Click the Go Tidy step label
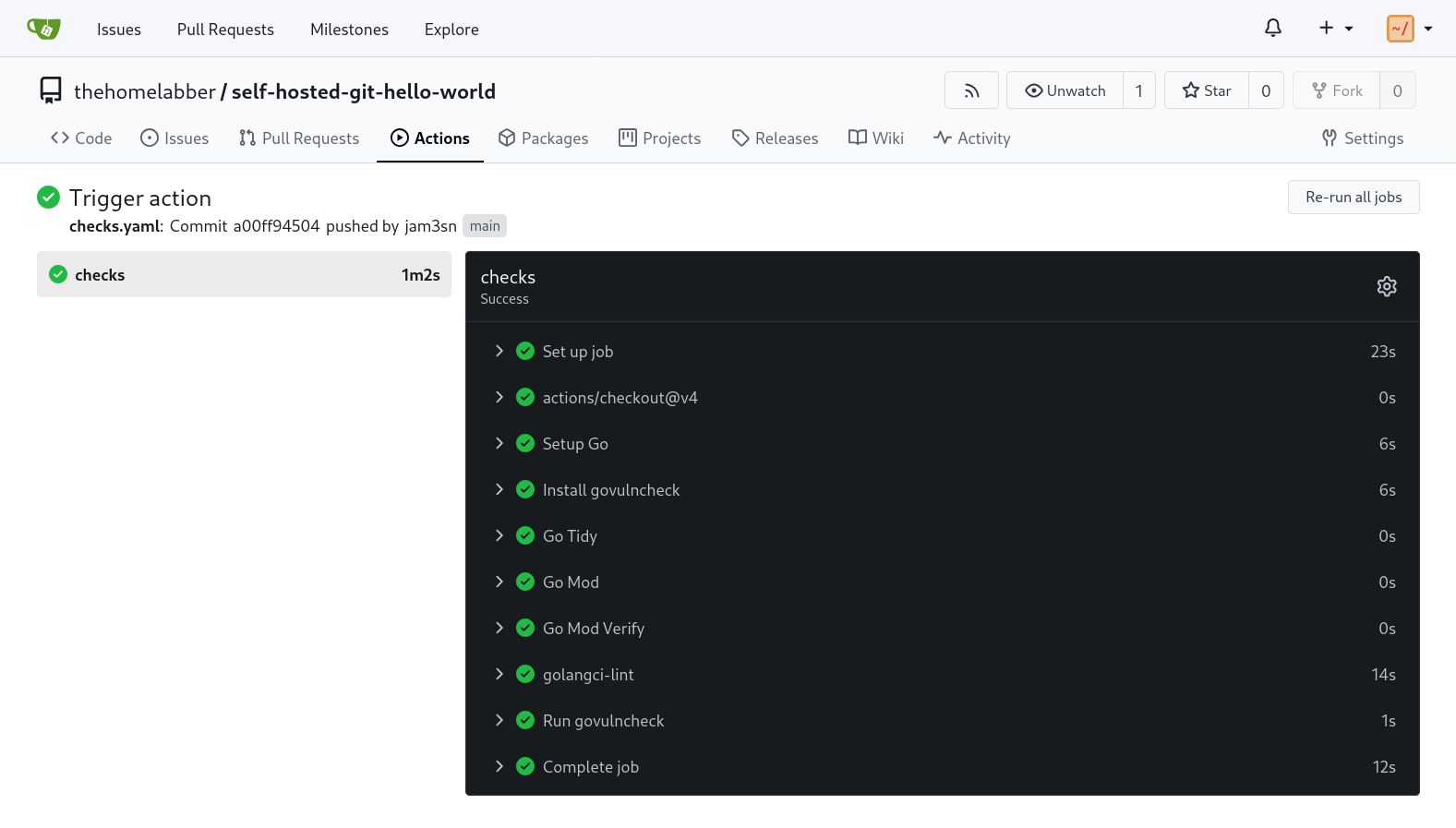 [x=570, y=536]
